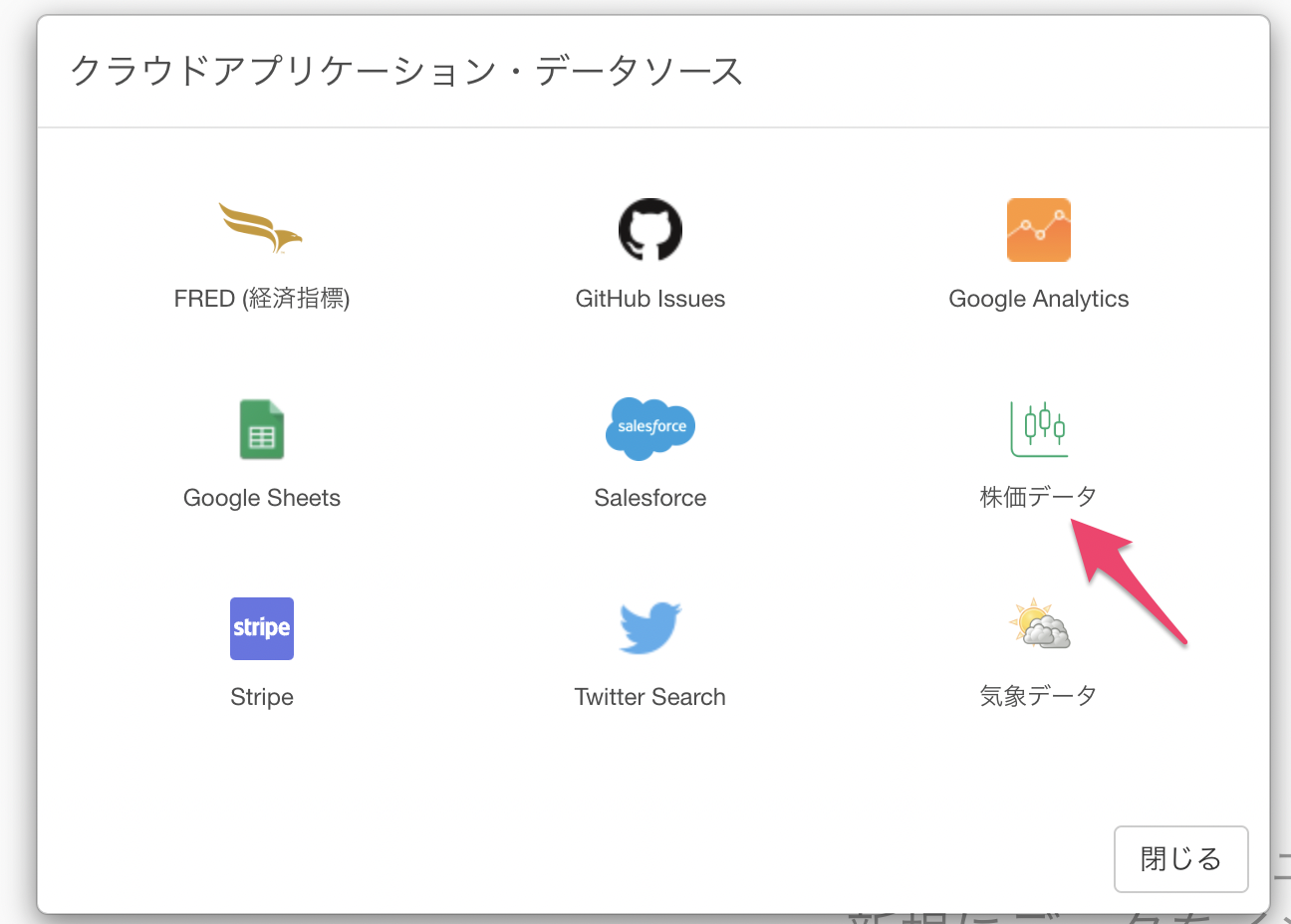Pick the Google Sheets green document icon
This screenshot has height=924, width=1291.
point(262,429)
